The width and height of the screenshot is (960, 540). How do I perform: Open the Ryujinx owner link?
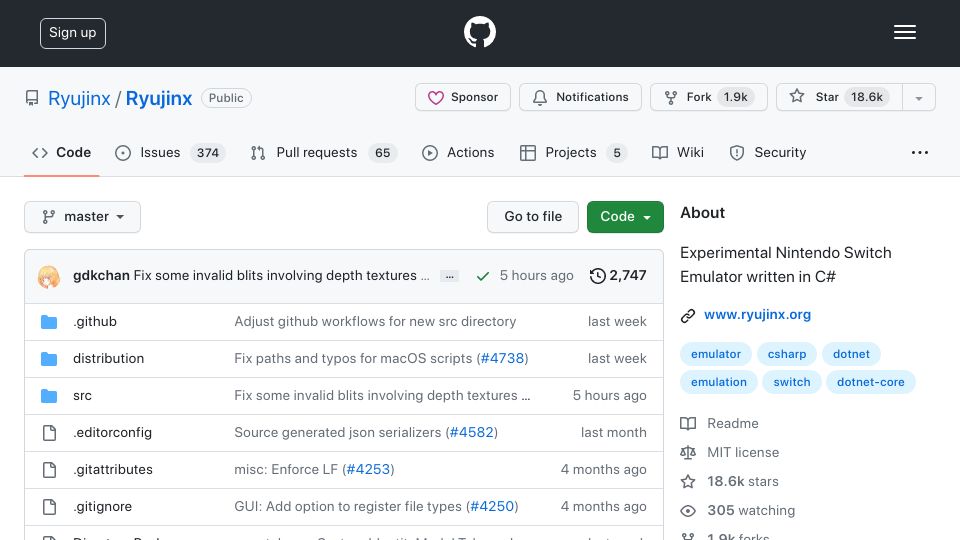tap(79, 98)
